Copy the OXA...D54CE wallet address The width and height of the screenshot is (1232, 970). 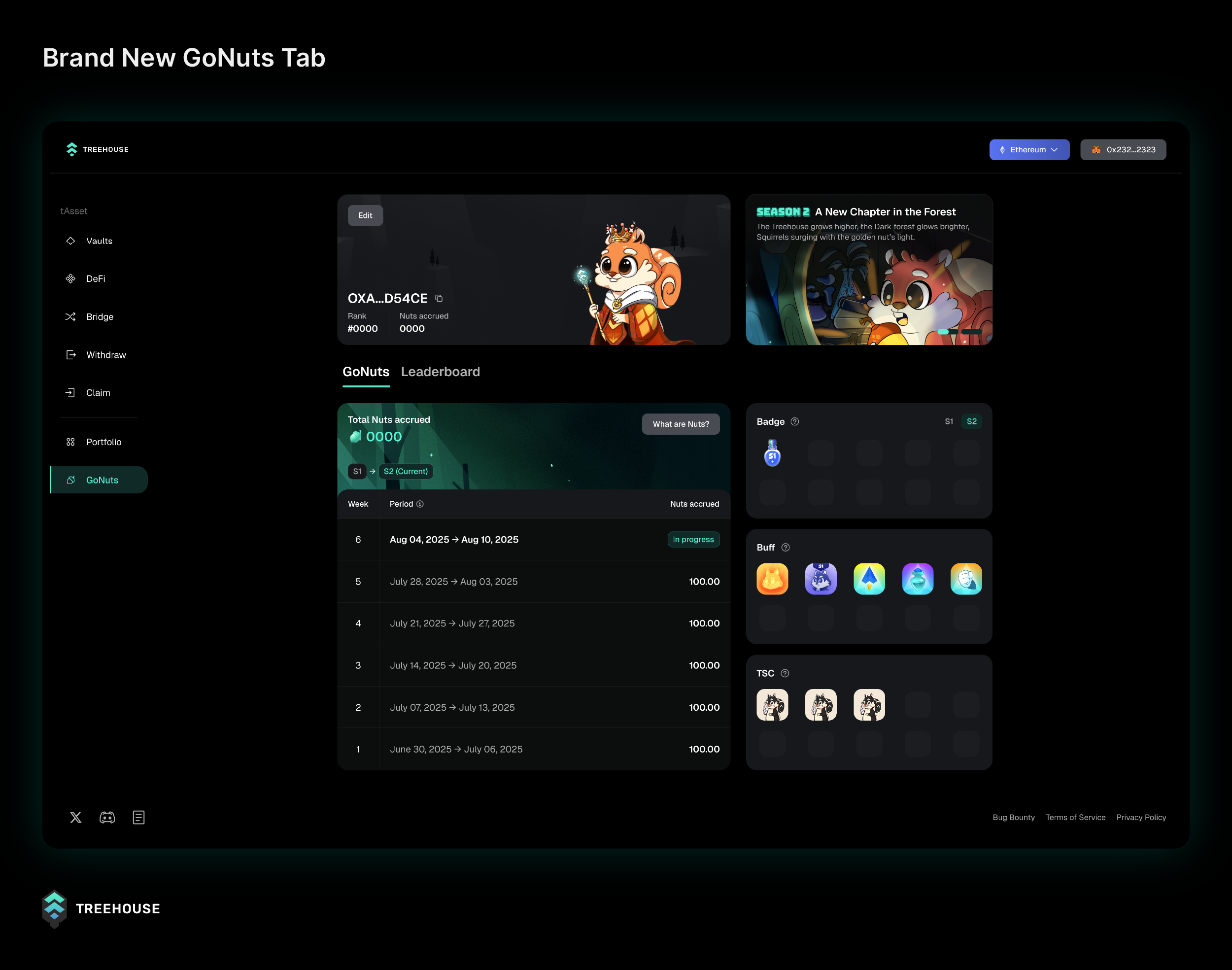[439, 298]
